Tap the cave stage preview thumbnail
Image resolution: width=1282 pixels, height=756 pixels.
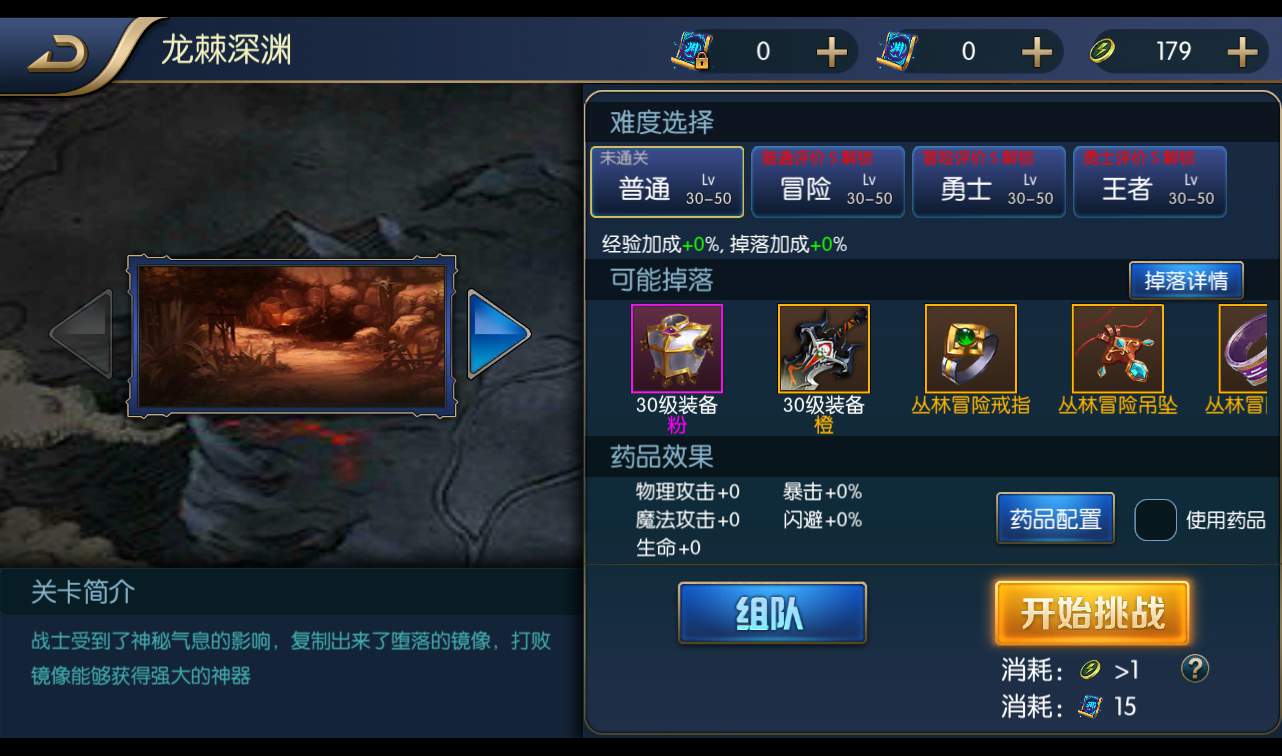[291, 336]
